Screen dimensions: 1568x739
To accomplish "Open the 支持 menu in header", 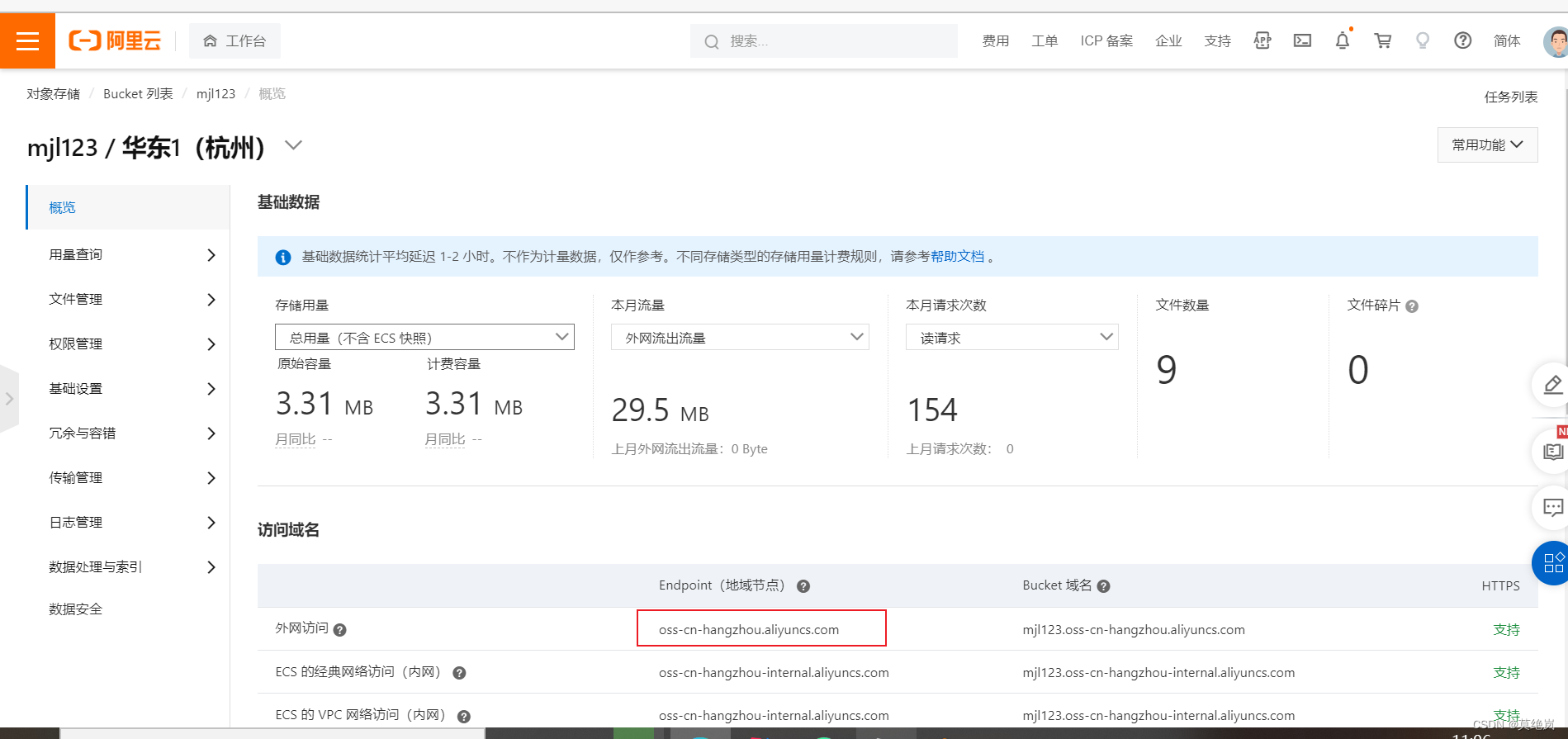I will click(1218, 41).
